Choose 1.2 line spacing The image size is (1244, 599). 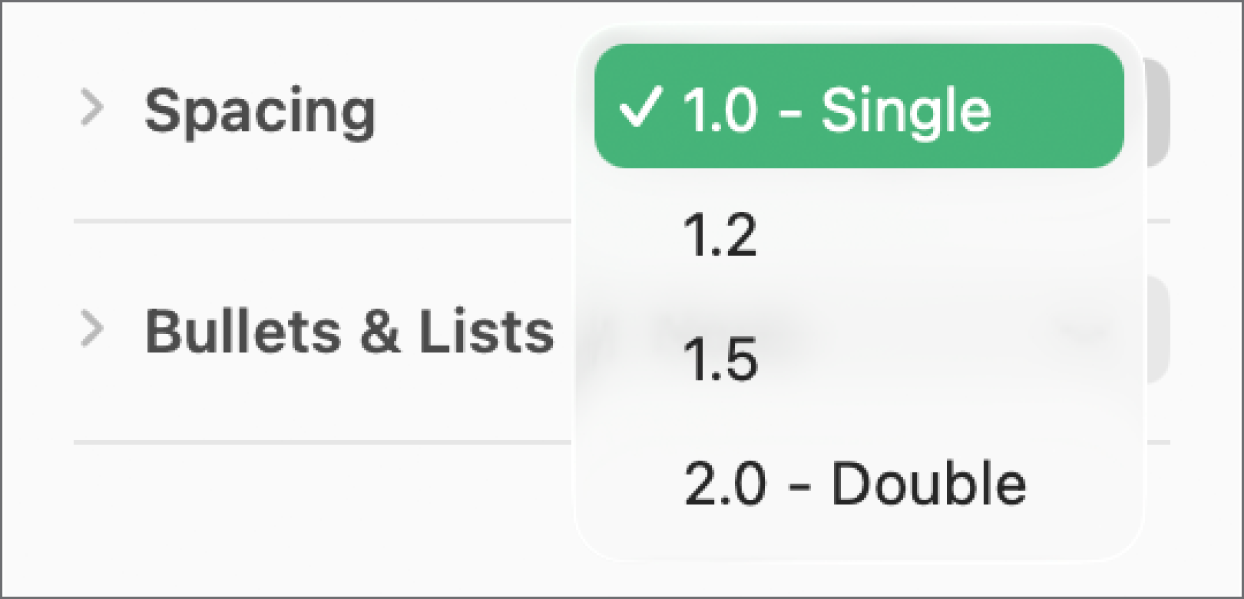[x=720, y=238]
